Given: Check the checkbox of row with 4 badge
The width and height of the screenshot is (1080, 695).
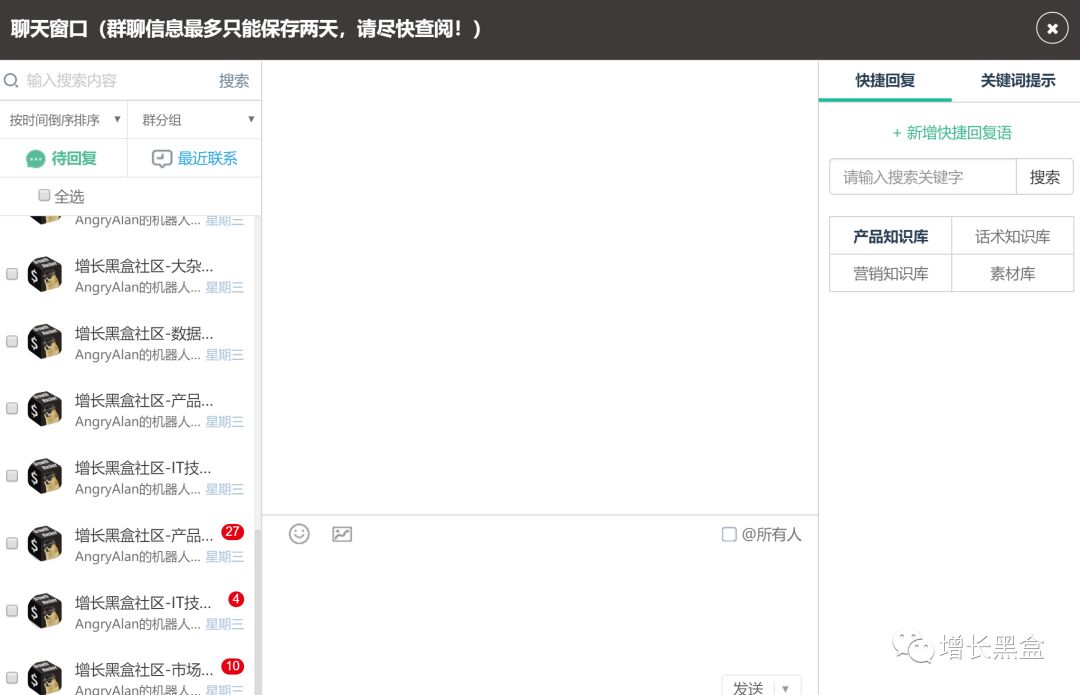Looking at the screenshot, I should pos(12,611).
